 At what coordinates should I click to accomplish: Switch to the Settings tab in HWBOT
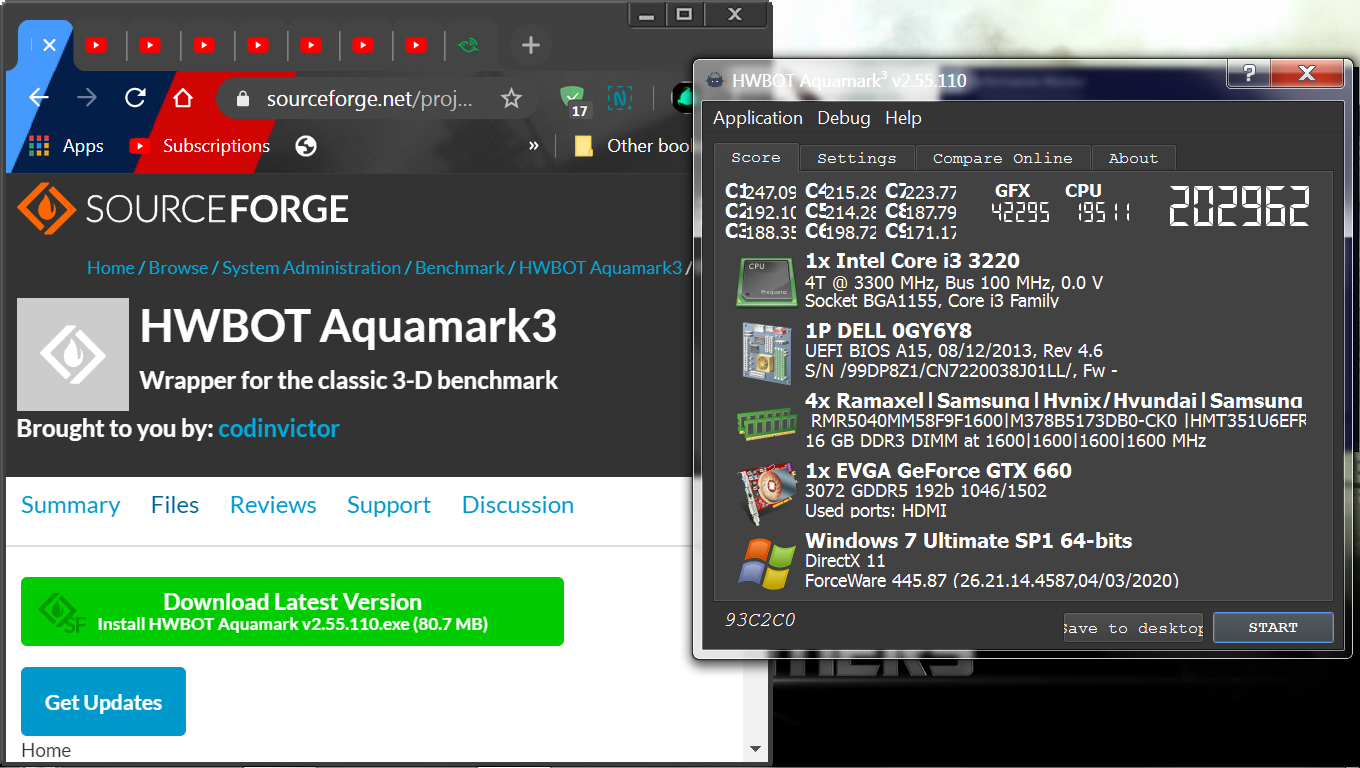[x=857, y=158]
